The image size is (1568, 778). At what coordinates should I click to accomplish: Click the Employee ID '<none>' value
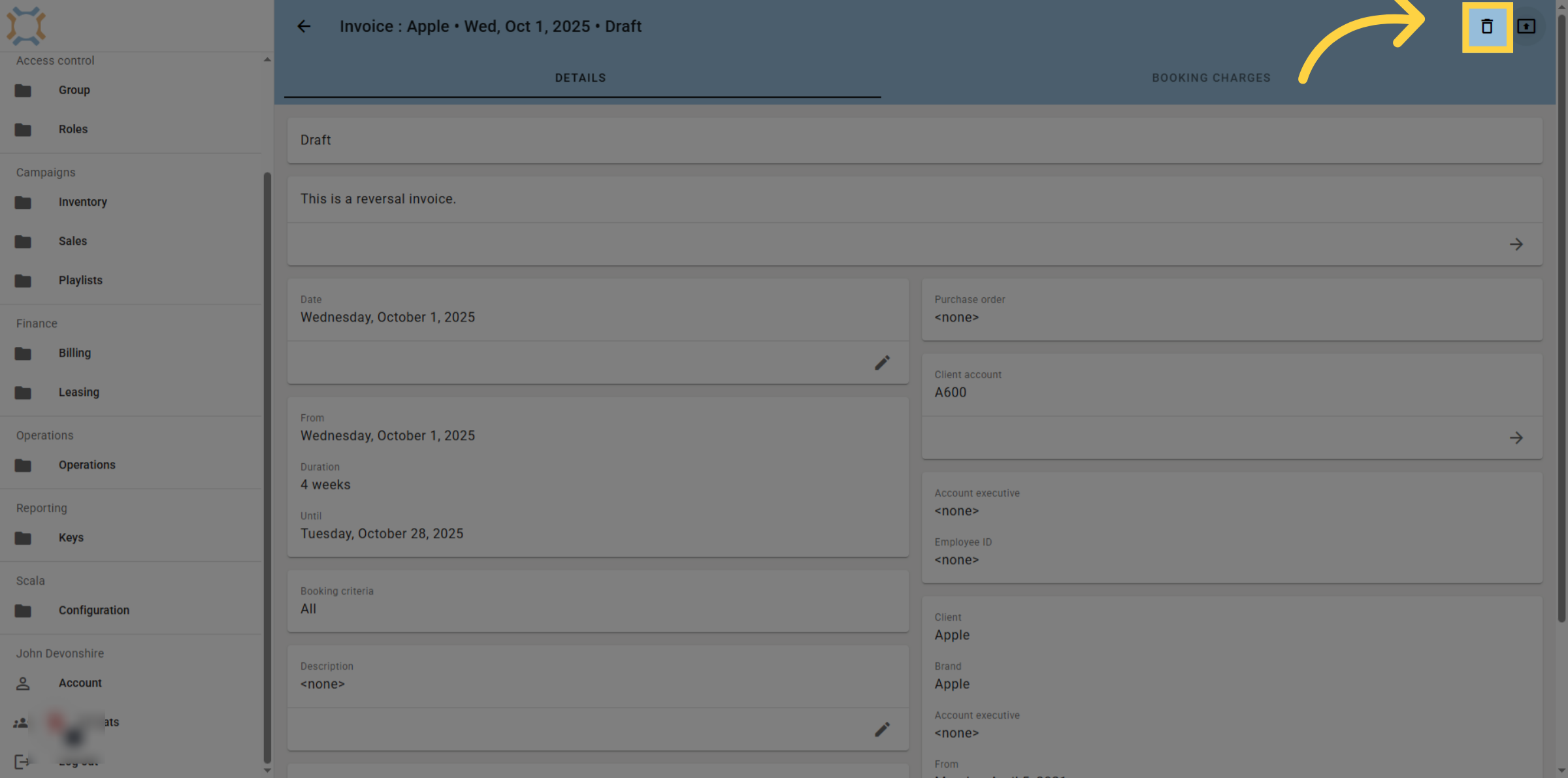pos(956,560)
